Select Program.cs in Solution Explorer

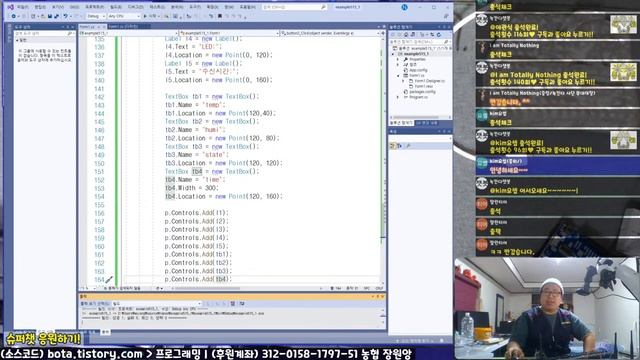pyautogui.click(x=418, y=97)
